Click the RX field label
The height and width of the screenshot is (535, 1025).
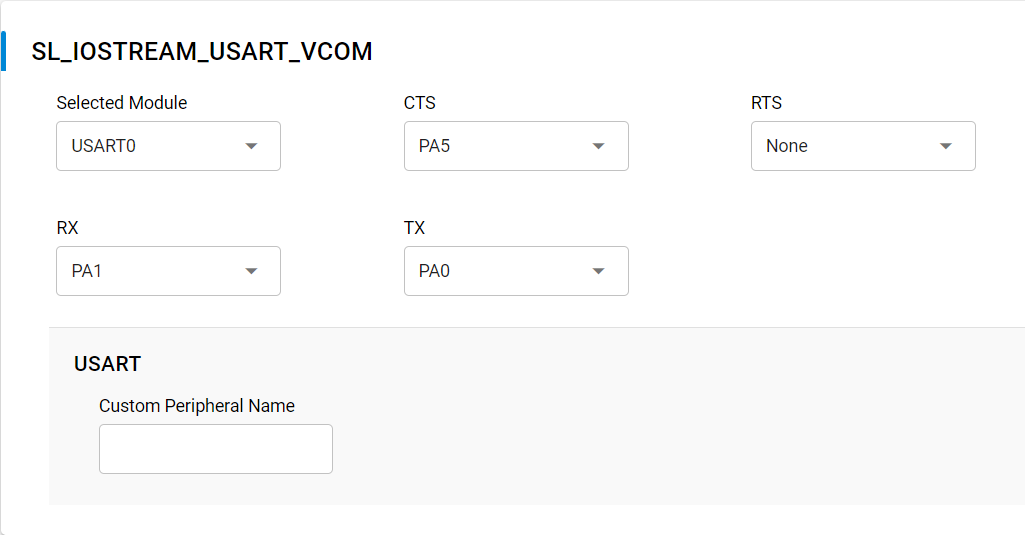coord(67,228)
